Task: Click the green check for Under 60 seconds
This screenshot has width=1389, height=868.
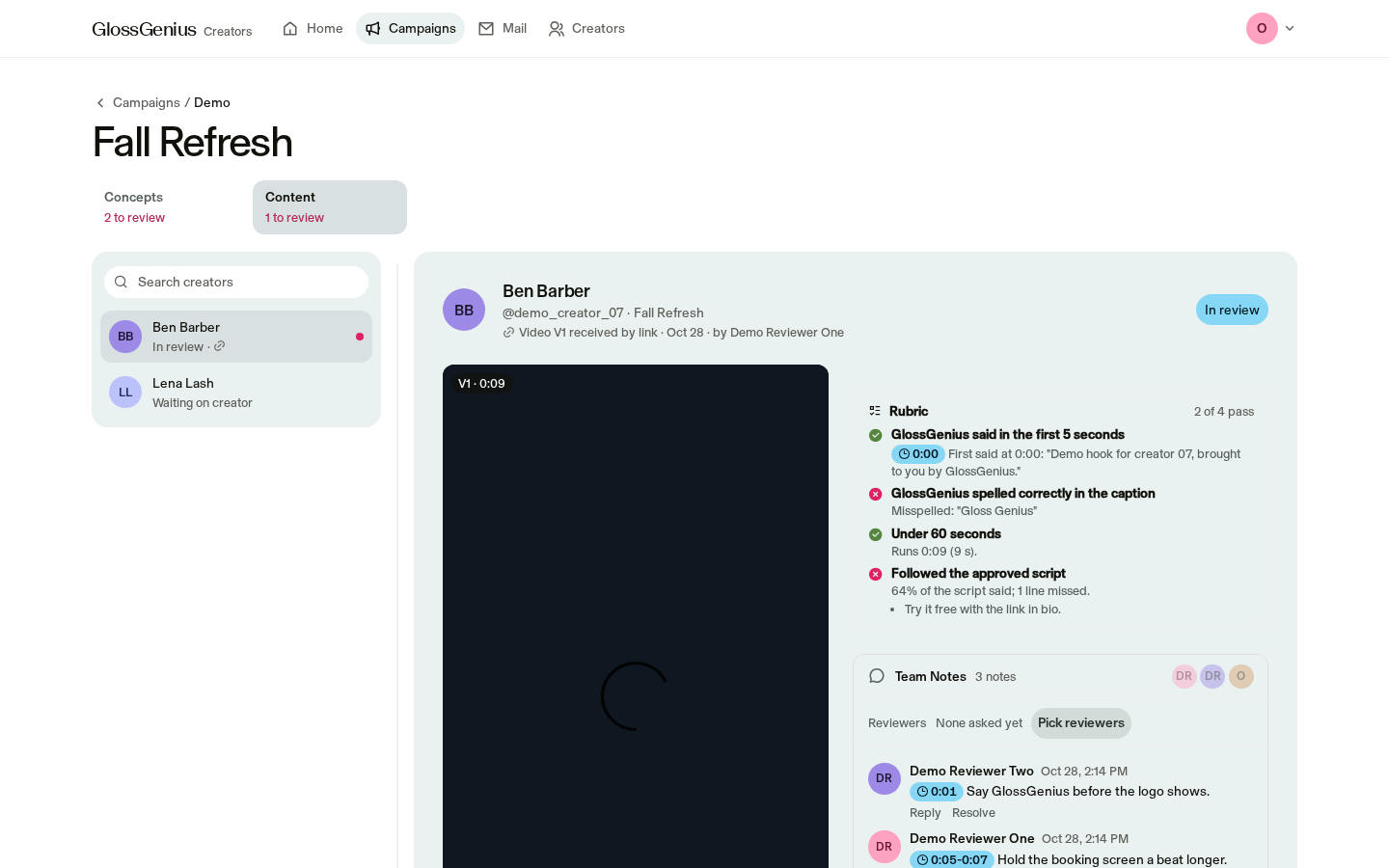Action: coord(876,534)
